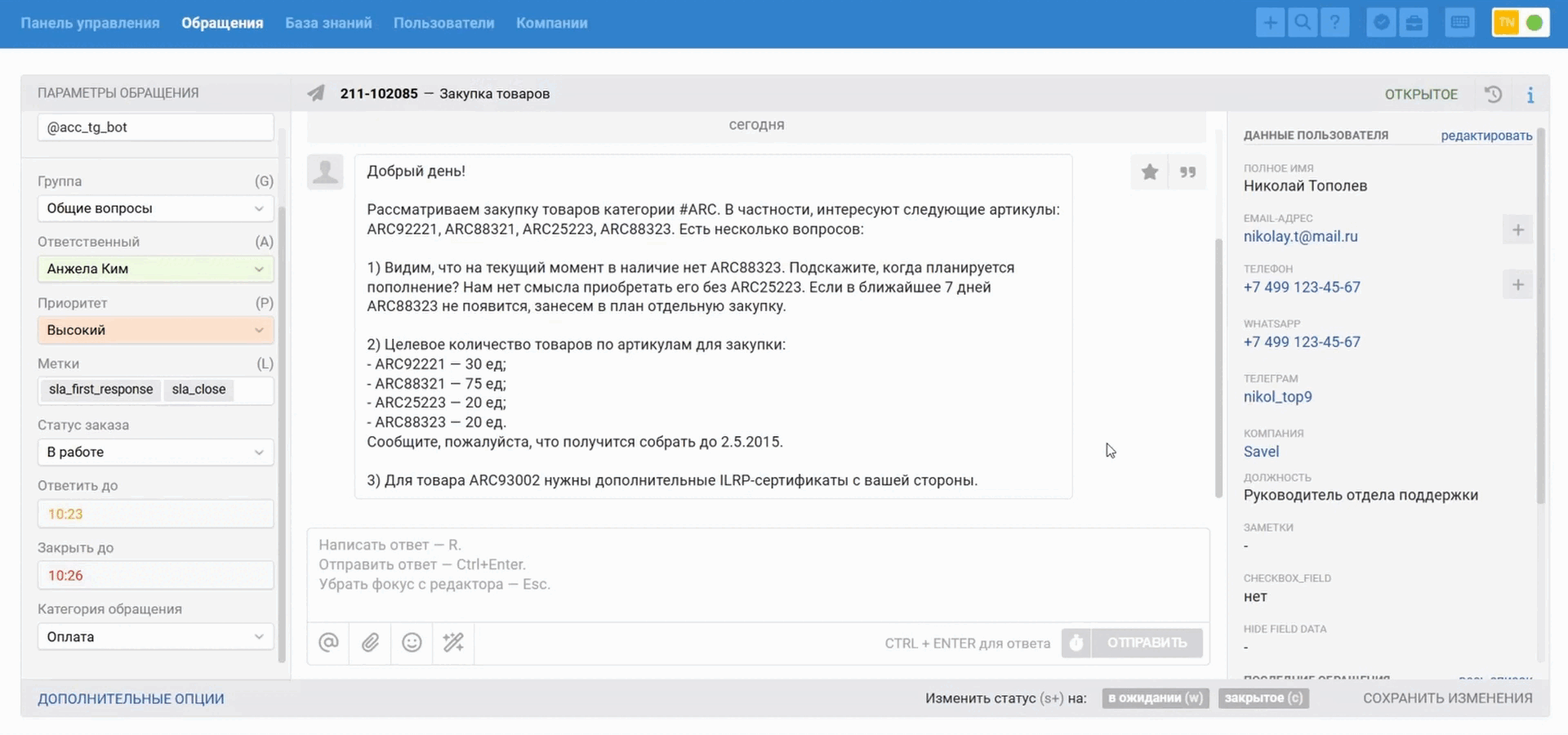Go to the База знаний menu

pyautogui.click(x=328, y=23)
